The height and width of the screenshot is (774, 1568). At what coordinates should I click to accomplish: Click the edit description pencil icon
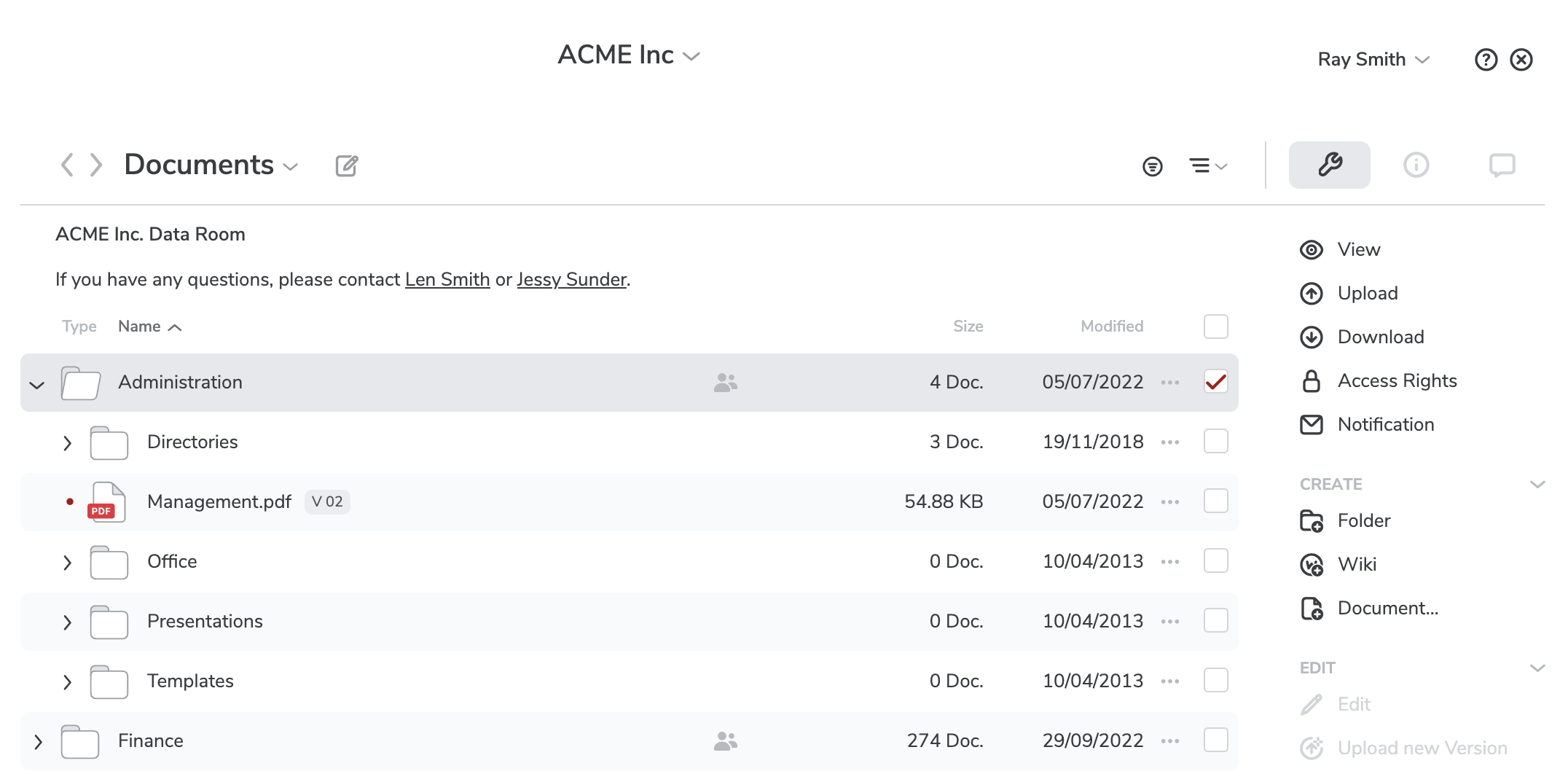tap(347, 166)
